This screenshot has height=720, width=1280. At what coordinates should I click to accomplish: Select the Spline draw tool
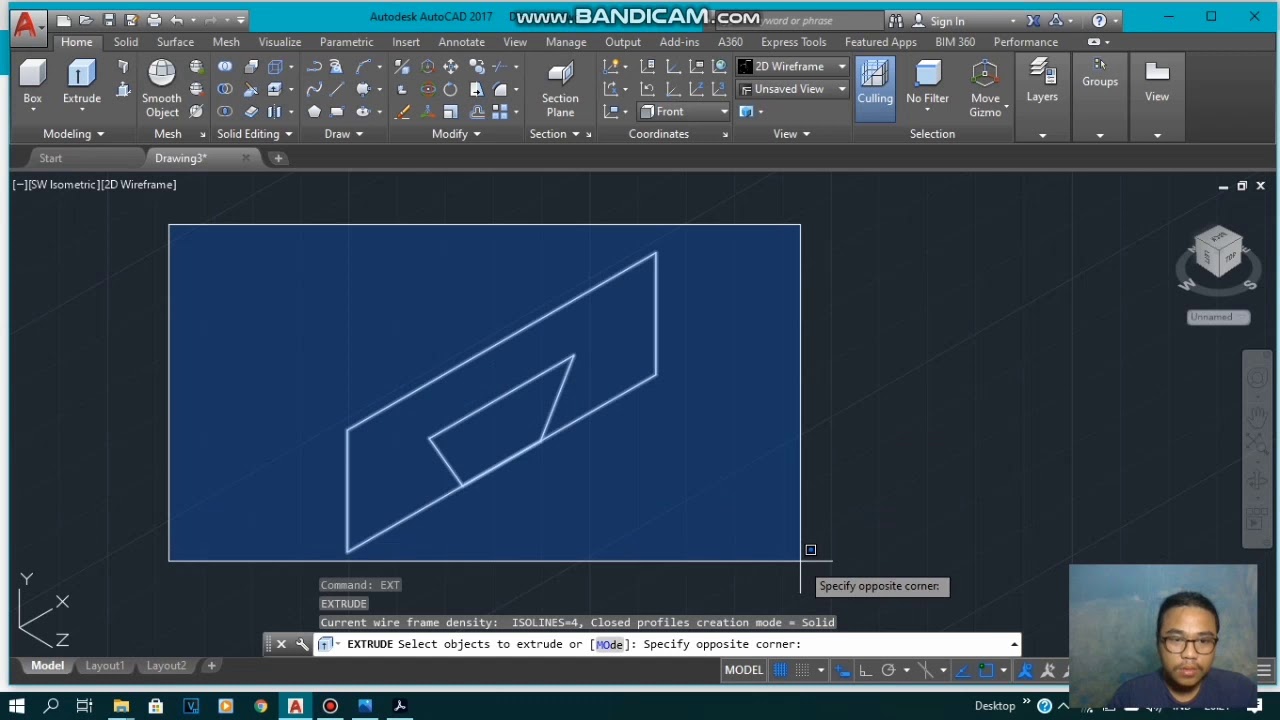click(x=314, y=89)
